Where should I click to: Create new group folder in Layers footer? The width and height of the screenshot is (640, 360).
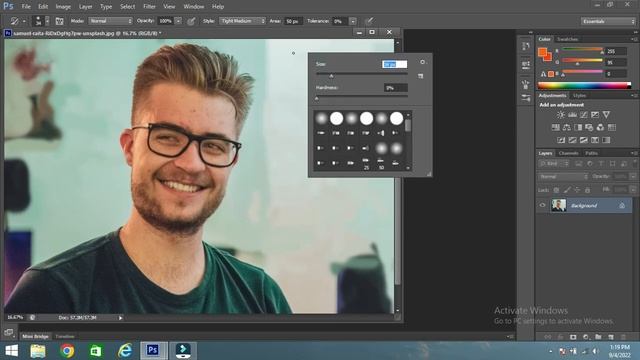tap(598, 337)
